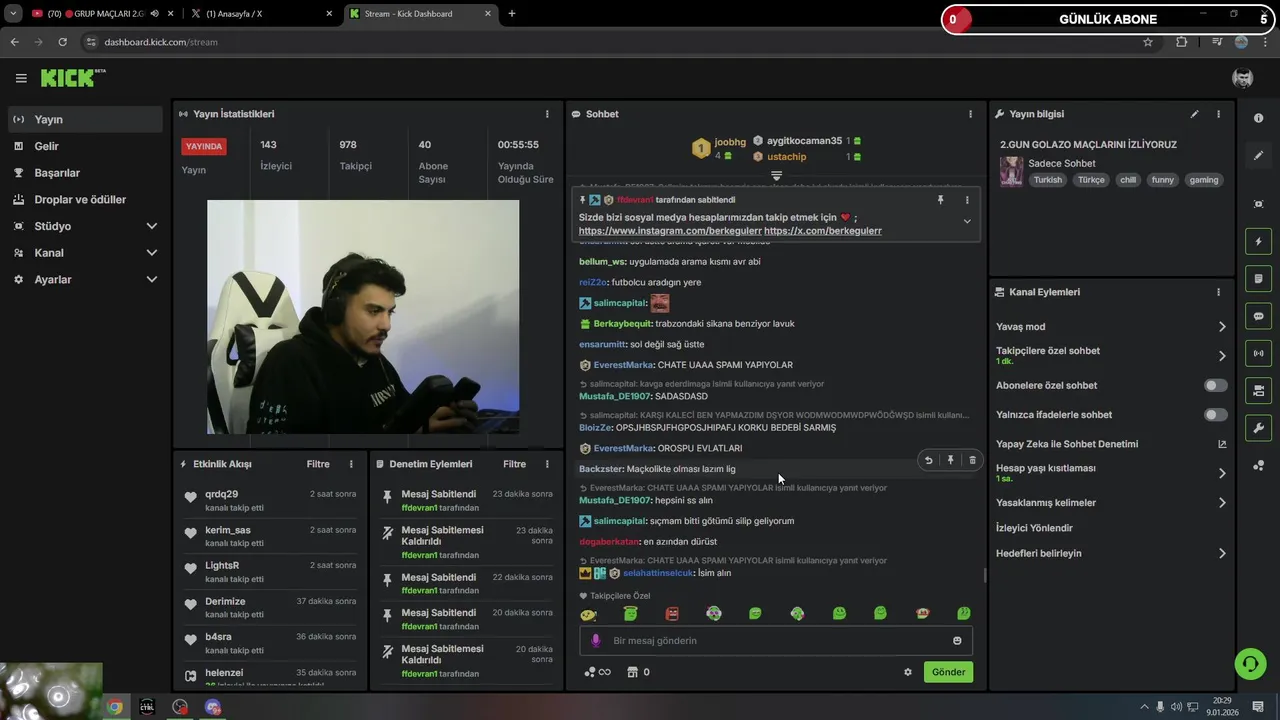Open Sohbet panel options menu
The height and width of the screenshot is (720, 1280).
(970, 114)
